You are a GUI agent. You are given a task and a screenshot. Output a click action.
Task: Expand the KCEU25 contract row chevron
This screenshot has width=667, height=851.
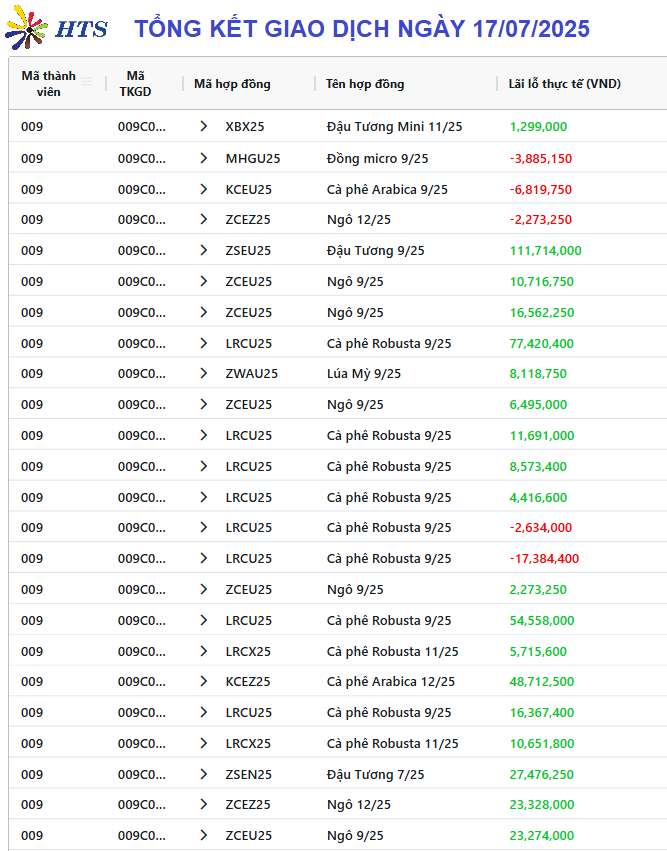pos(204,189)
